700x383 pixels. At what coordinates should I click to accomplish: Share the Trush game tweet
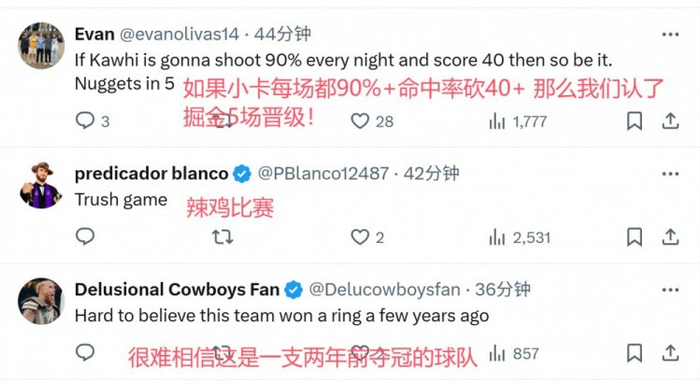670,237
